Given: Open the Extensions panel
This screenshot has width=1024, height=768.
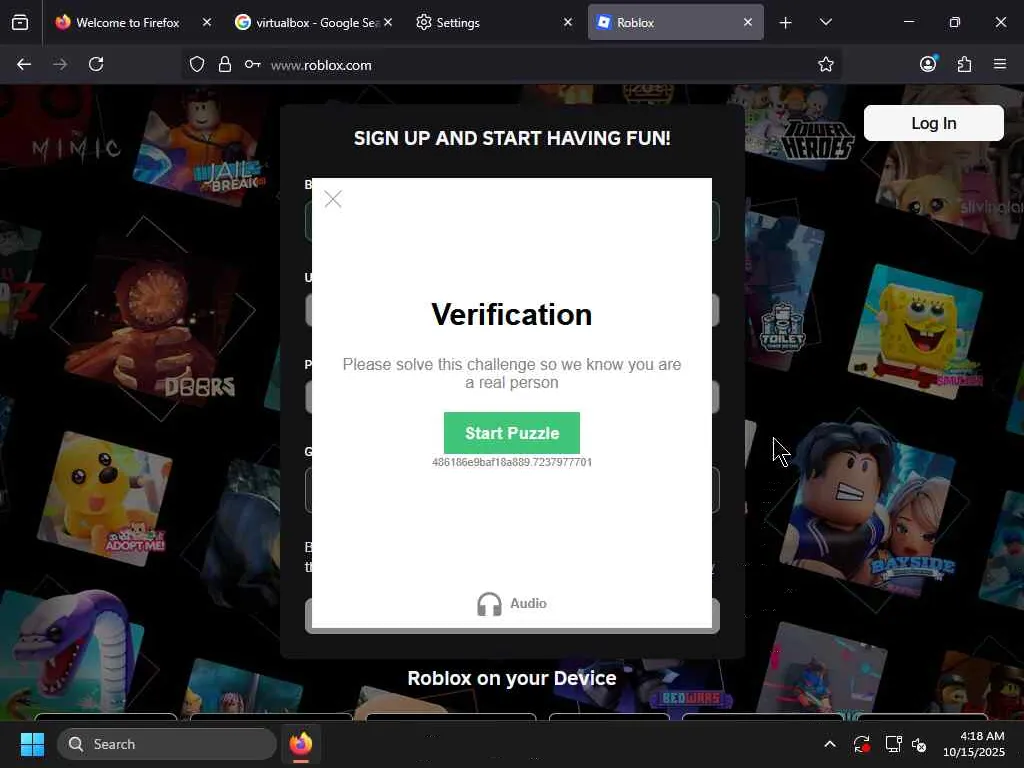Looking at the screenshot, I should point(964,64).
